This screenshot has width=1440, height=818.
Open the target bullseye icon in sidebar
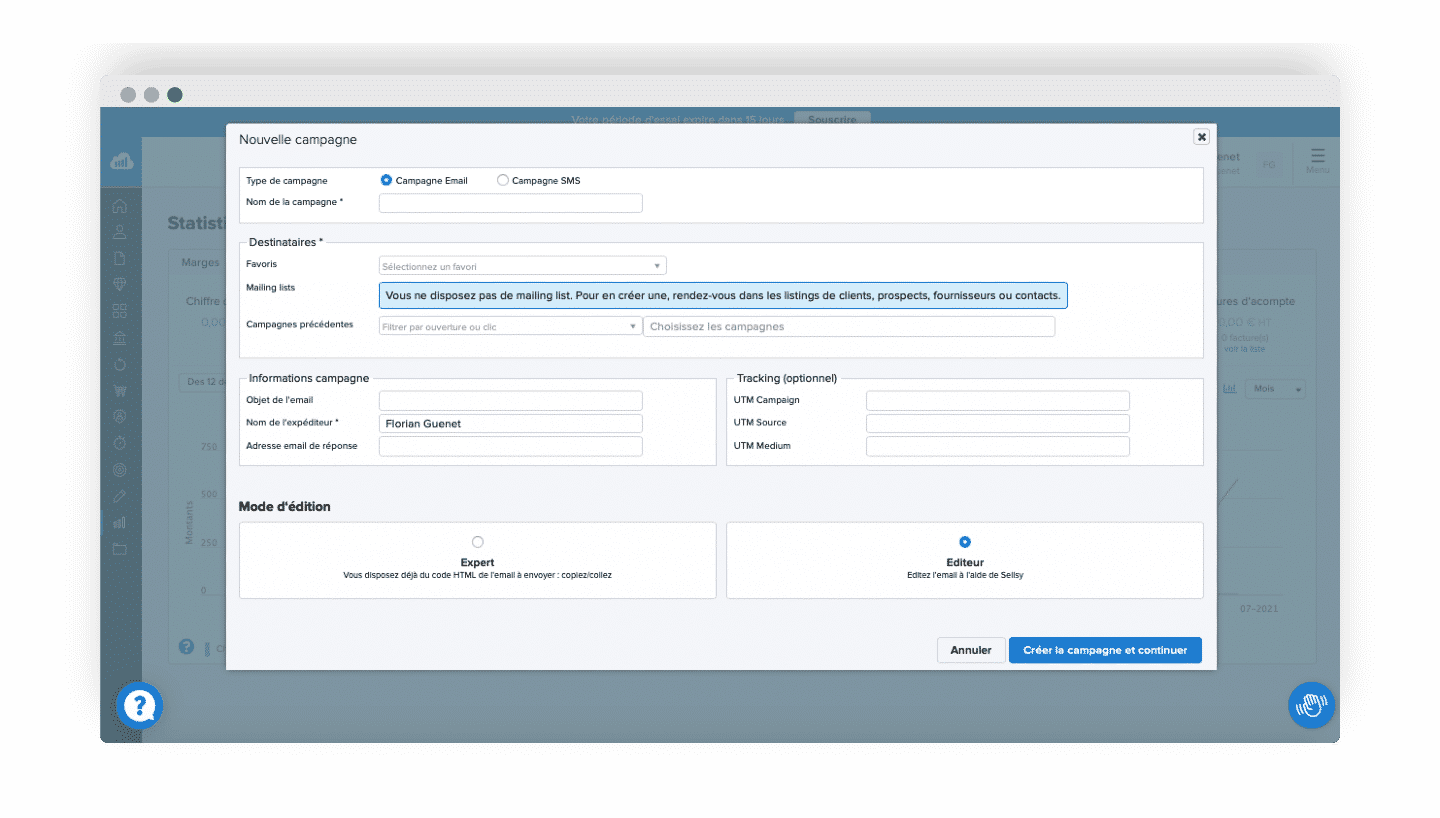point(120,469)
